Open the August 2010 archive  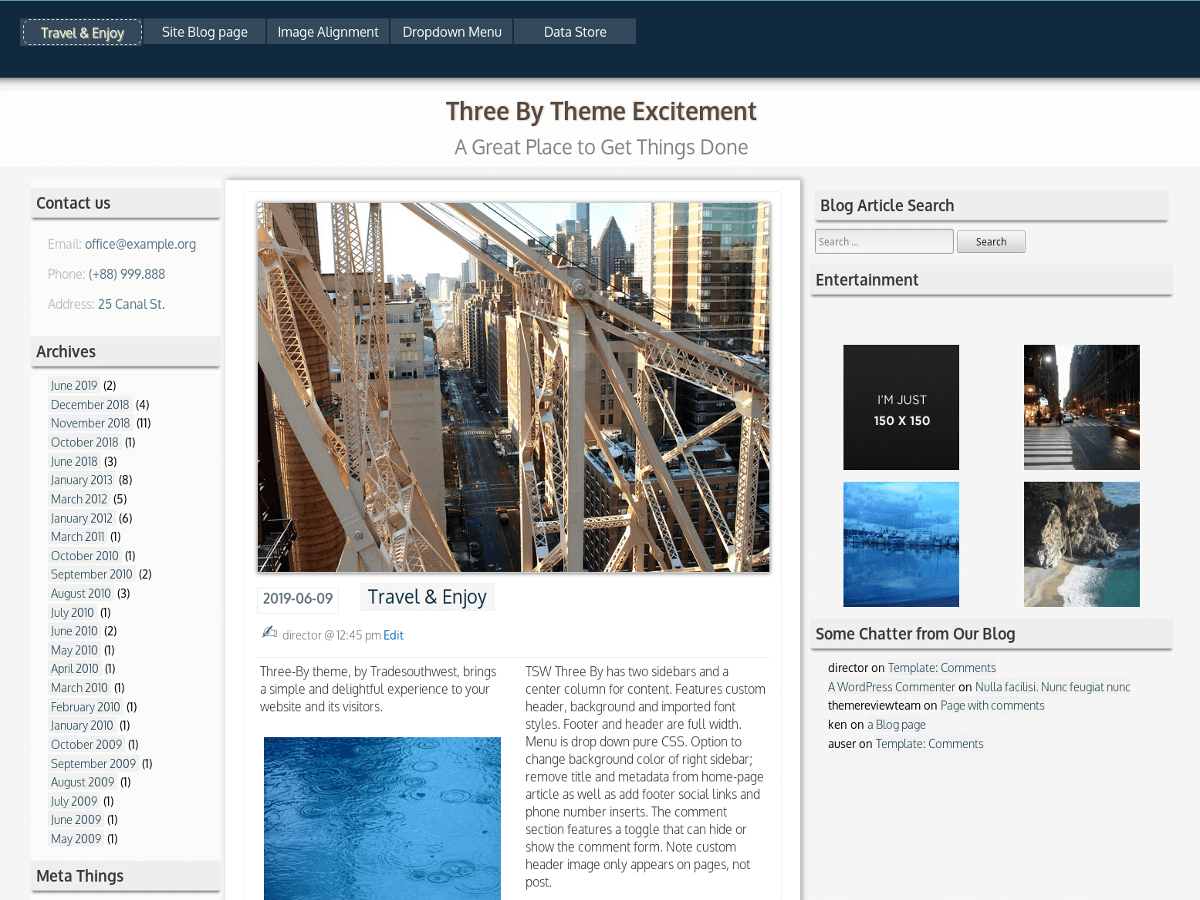(82, 593)
